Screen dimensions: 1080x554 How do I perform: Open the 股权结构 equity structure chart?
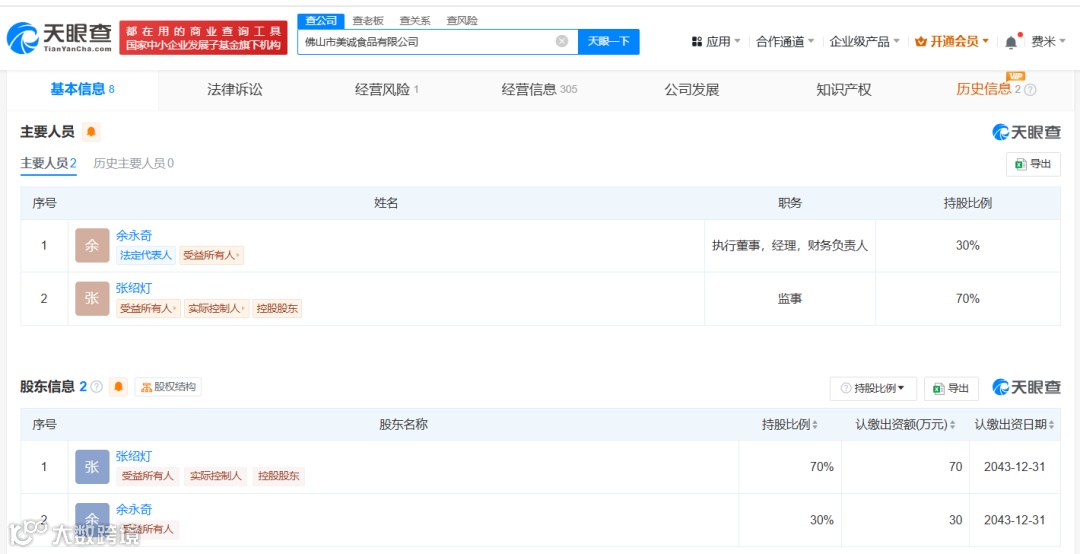(168, 387)
